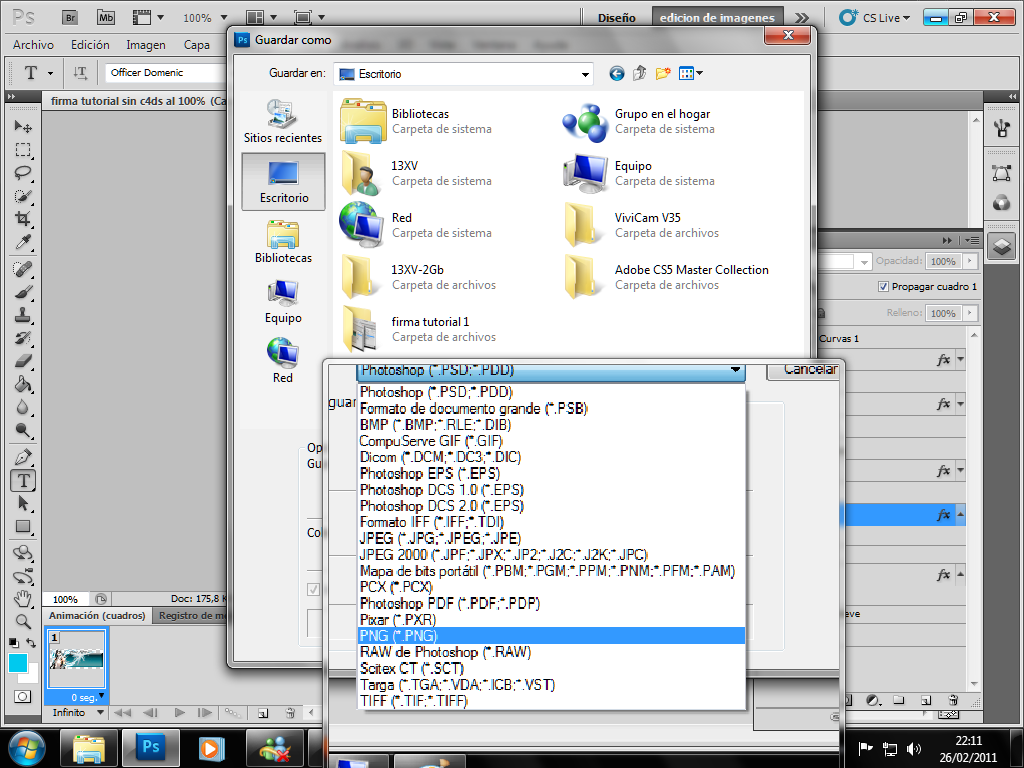
Task: Select the Path Selection tool
Action: coord(23,504)
